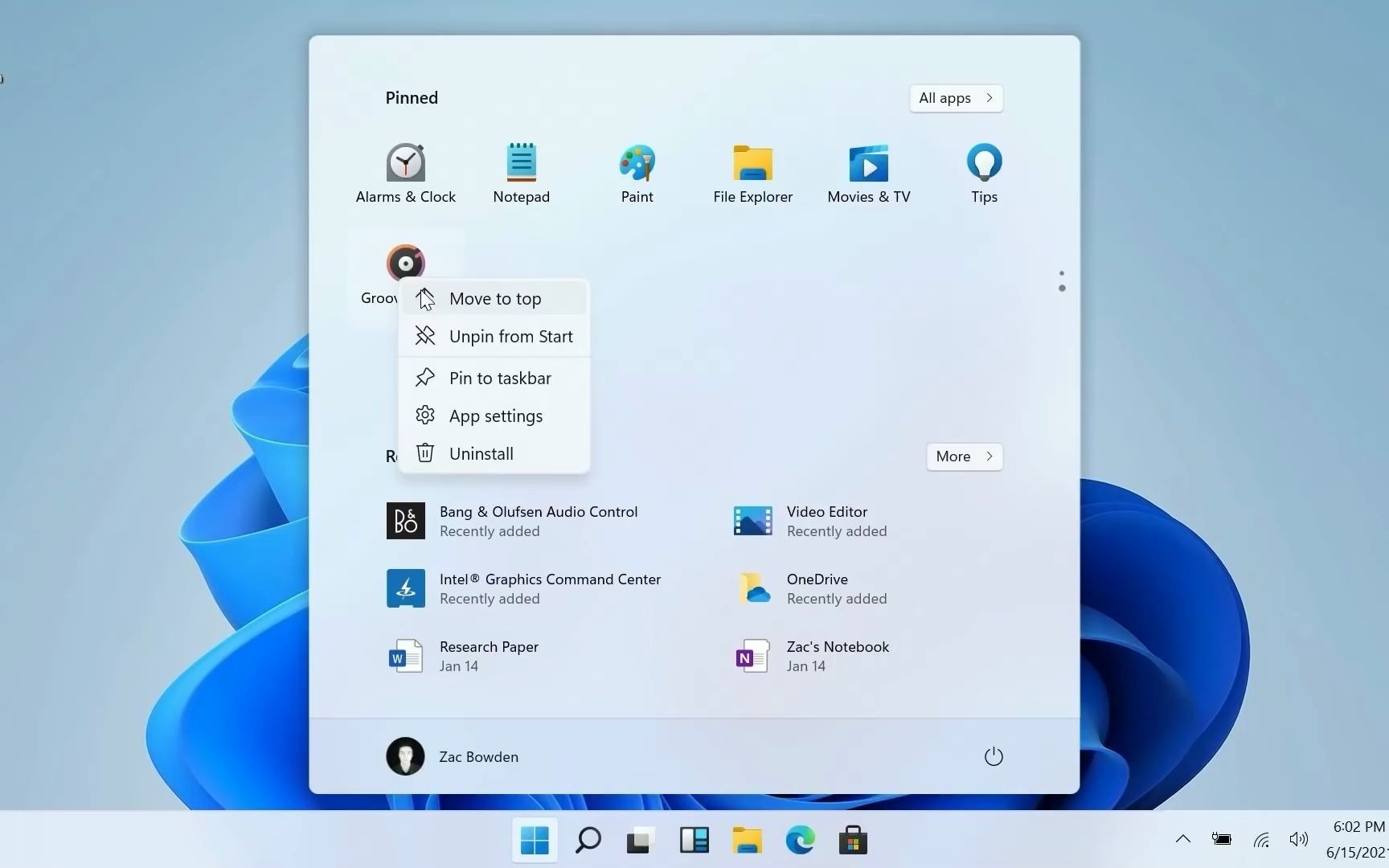The width and height of the screenshot is (1389, 868).
Task: Select Move to top in context menu
Action: [494, 298]
